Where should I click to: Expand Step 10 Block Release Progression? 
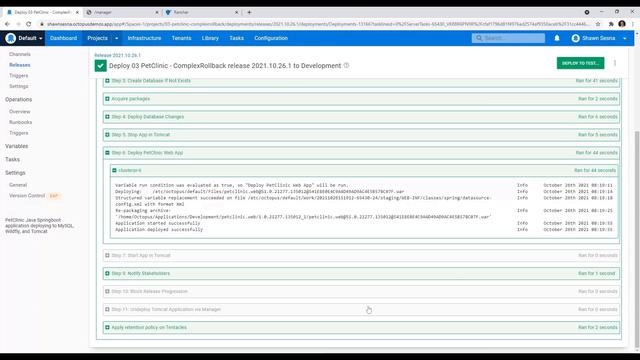pos(107,291)
